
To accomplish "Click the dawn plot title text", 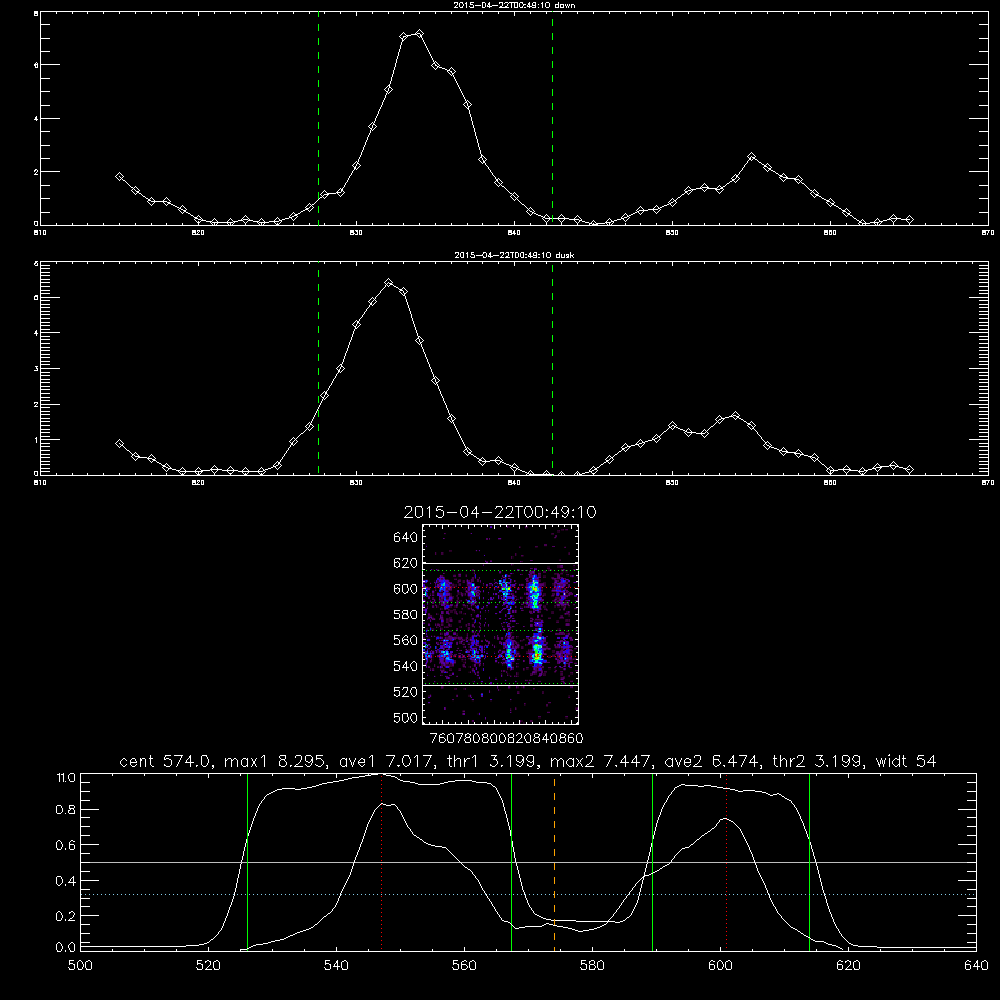I will click(514, 5).
